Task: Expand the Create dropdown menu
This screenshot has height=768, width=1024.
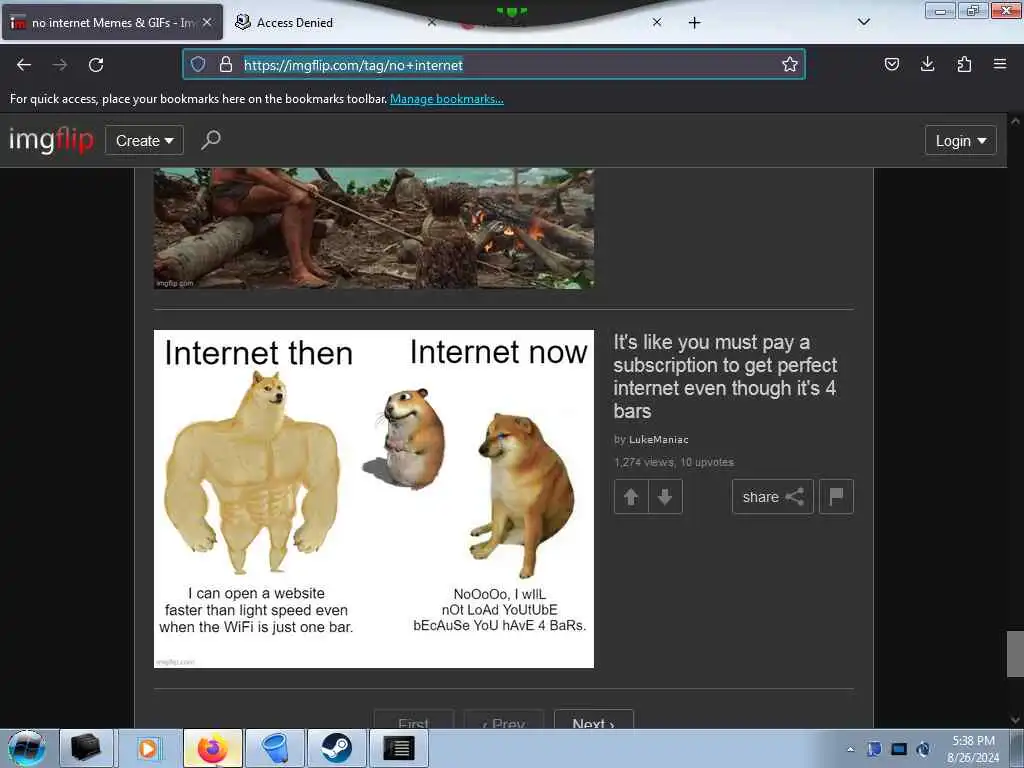Action: pyautogui.click(x=144, y=140)
